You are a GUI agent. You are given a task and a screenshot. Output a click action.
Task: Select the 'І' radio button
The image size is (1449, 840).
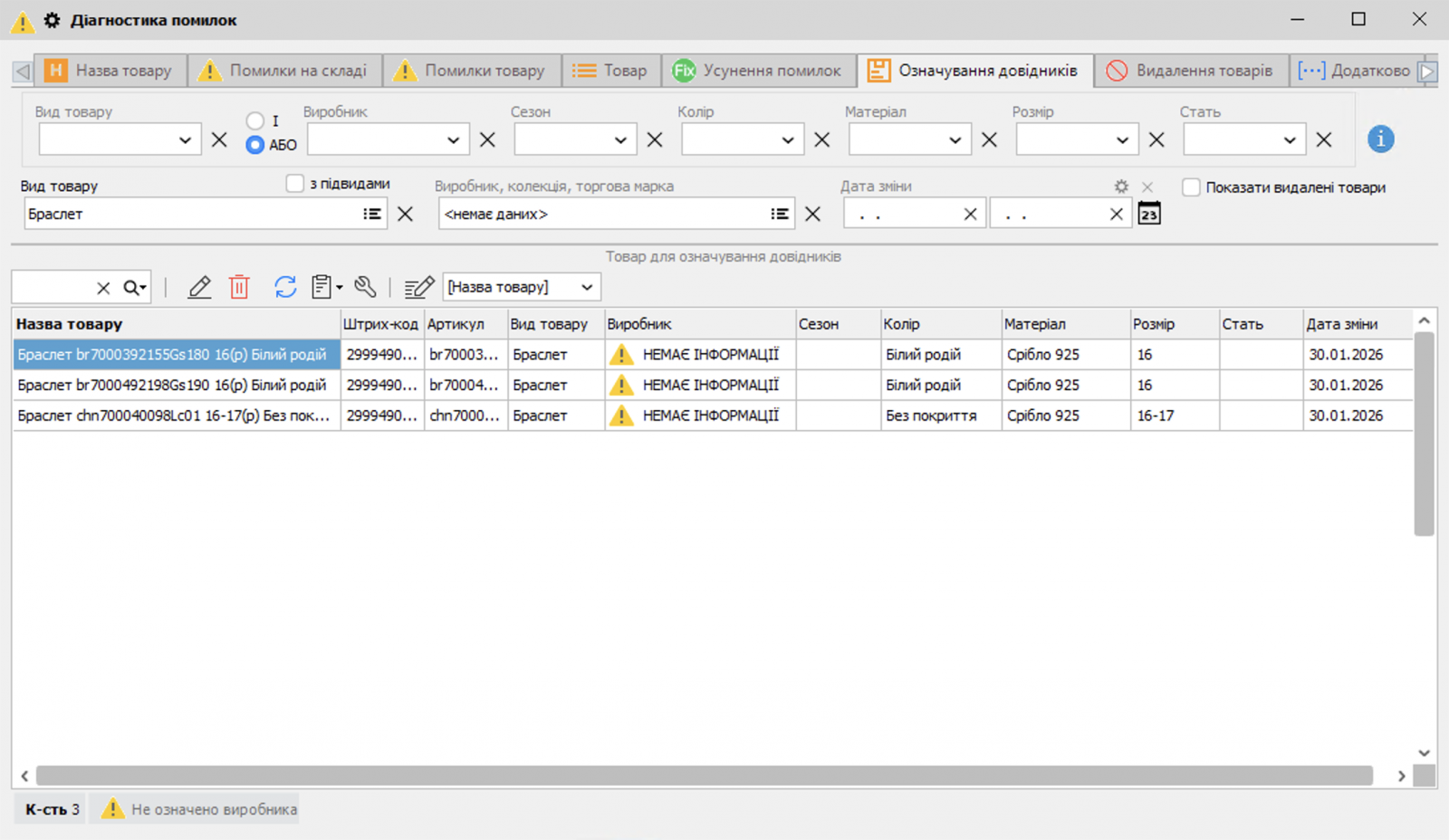(x=254, y=119)
